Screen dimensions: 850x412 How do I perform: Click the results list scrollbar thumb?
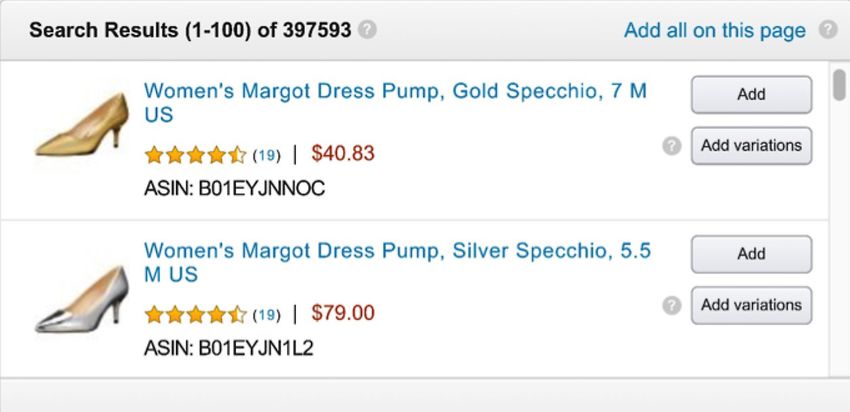pos(839,84)
